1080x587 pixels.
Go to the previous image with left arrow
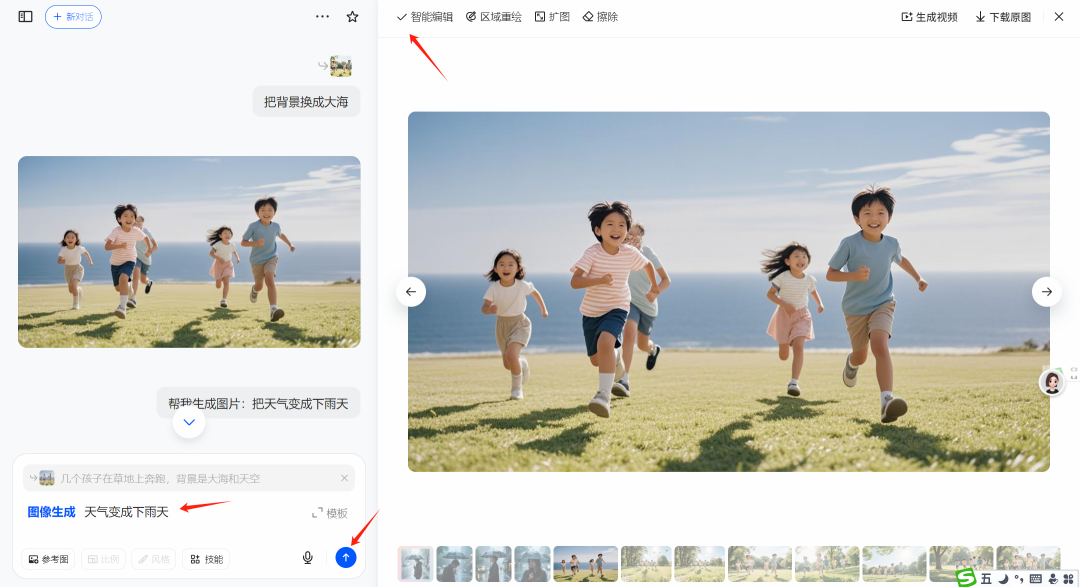point(411,291)
